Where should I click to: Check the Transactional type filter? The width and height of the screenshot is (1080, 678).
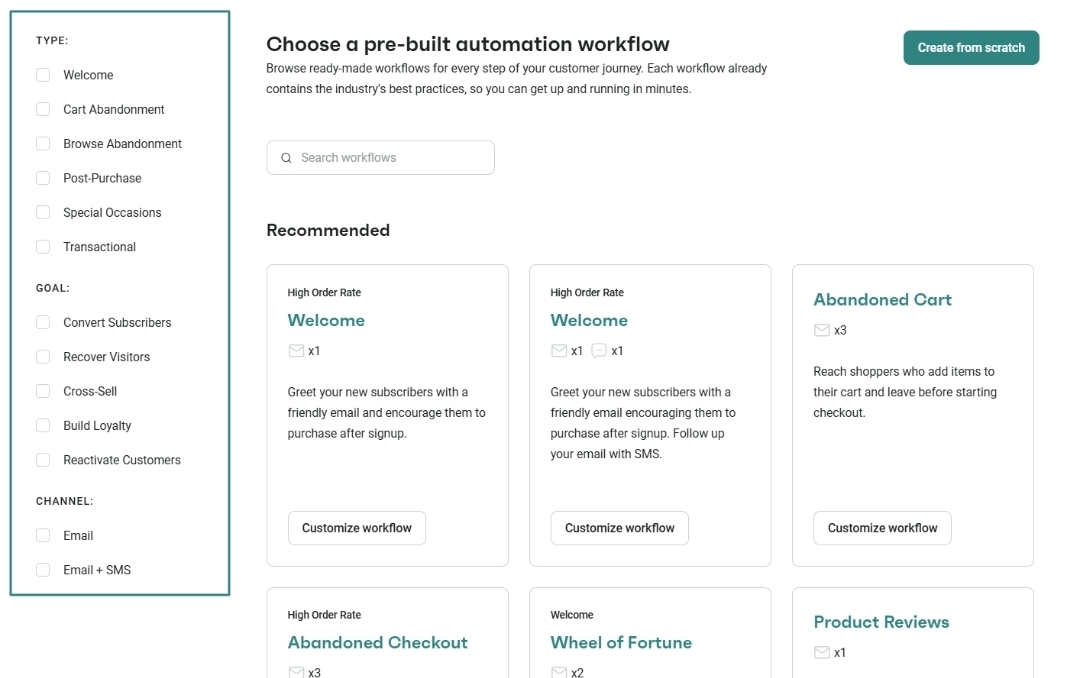(x=43, y=247)
